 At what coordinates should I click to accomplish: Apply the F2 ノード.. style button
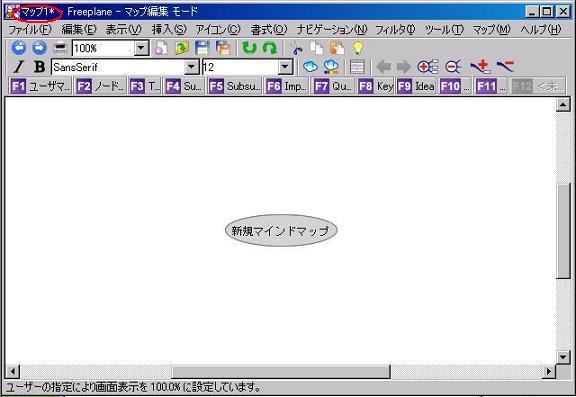(x=100, y=86)
